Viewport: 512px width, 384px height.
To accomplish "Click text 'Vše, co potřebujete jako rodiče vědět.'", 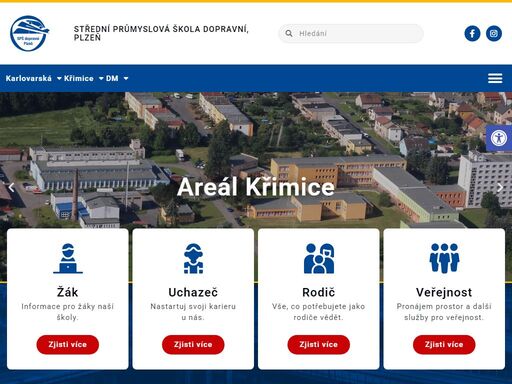I will (x=319, y=312).
